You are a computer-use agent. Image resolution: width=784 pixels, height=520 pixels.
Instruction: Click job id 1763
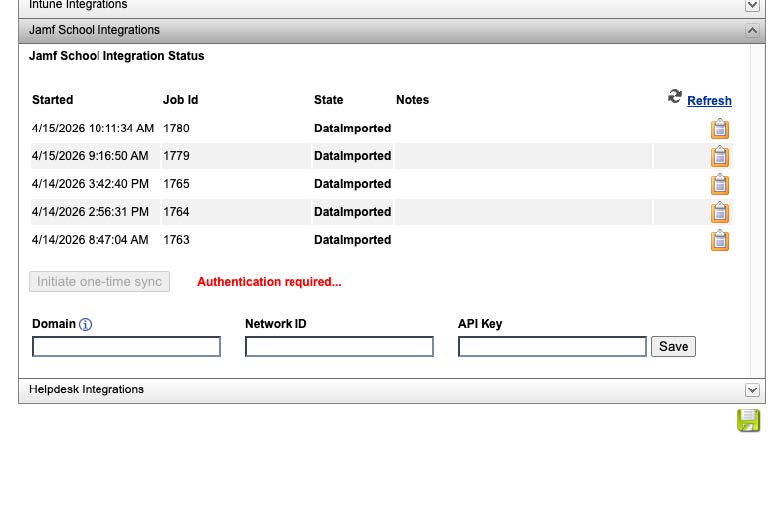[176, 240]
